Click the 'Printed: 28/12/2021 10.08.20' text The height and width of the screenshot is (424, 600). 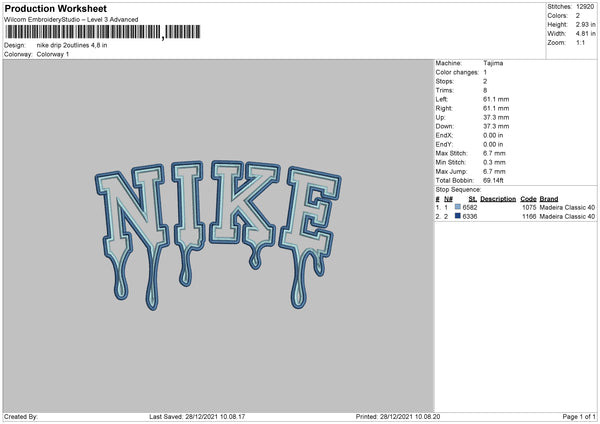[x=398, y=417]
